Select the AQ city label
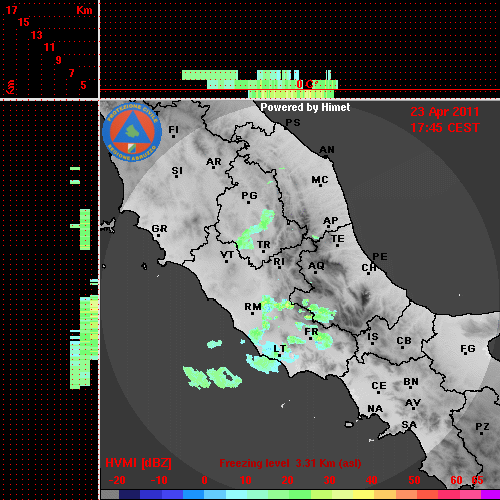The height and width of the screenshot is (500, 500). (x=316, y=266)
